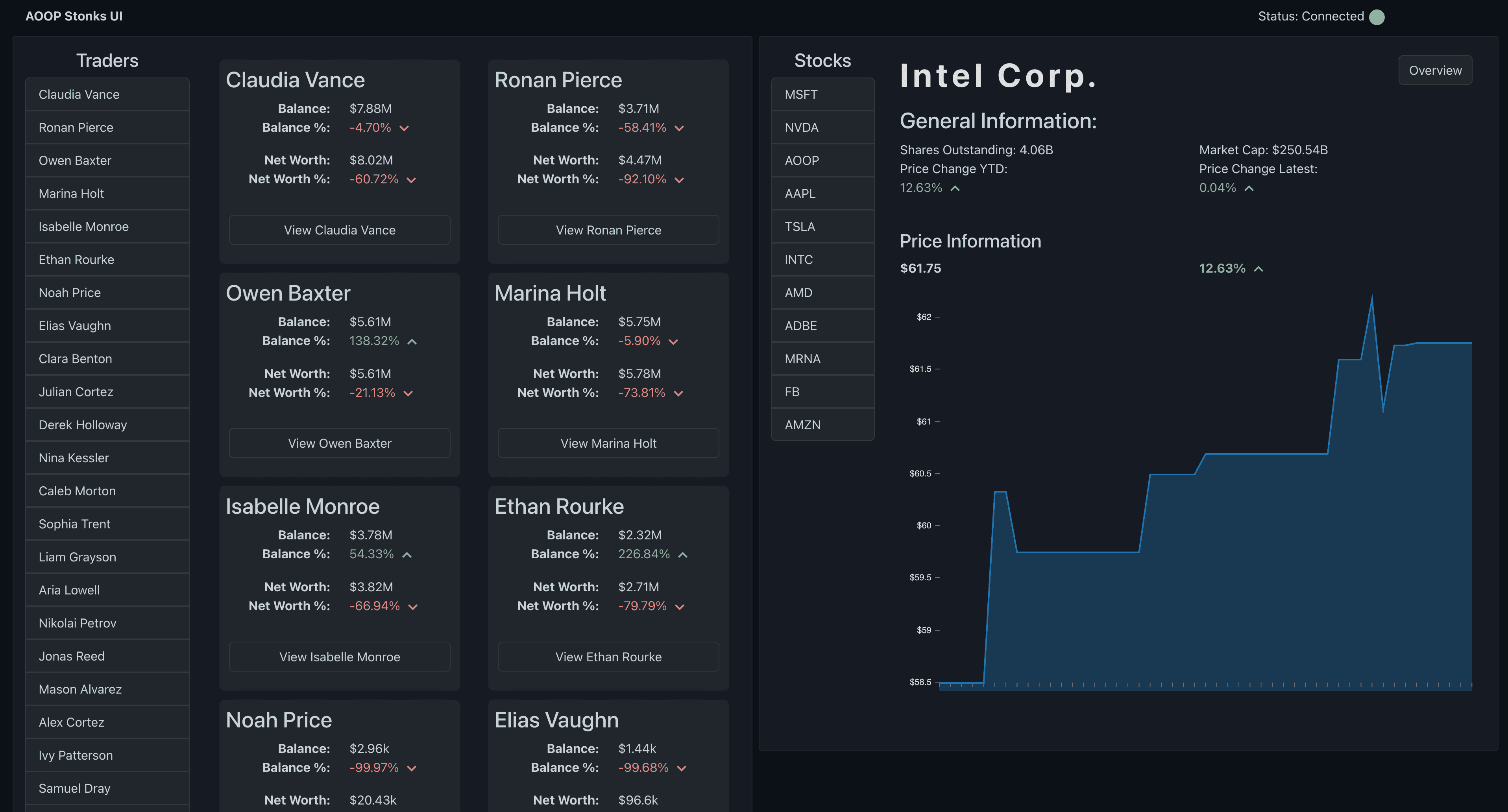
Task: Select Marina Holt in the Traders list
Action: (x=107, y=193)
